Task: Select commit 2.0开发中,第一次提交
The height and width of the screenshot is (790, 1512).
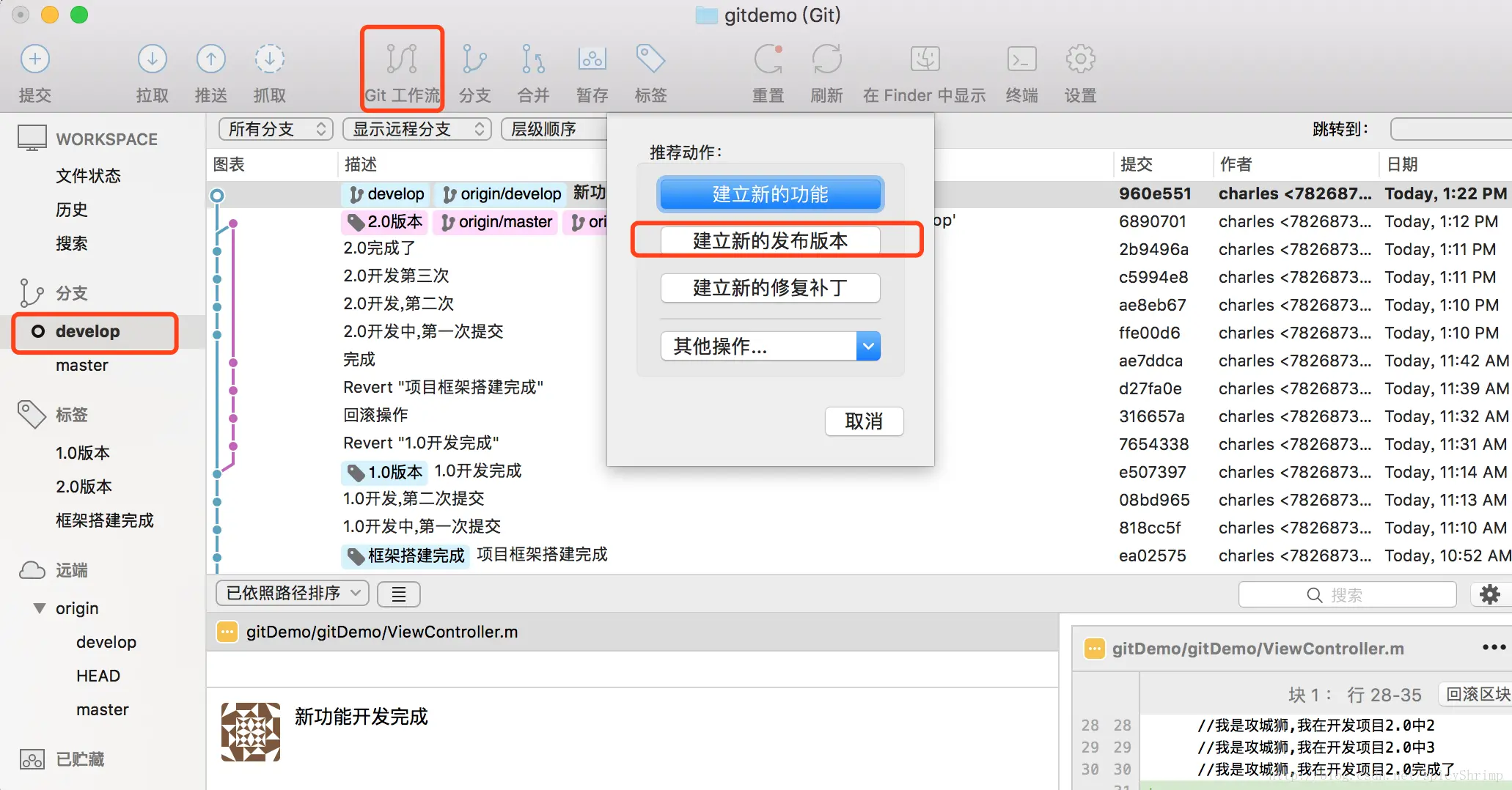Action: (x=423, y=331)
